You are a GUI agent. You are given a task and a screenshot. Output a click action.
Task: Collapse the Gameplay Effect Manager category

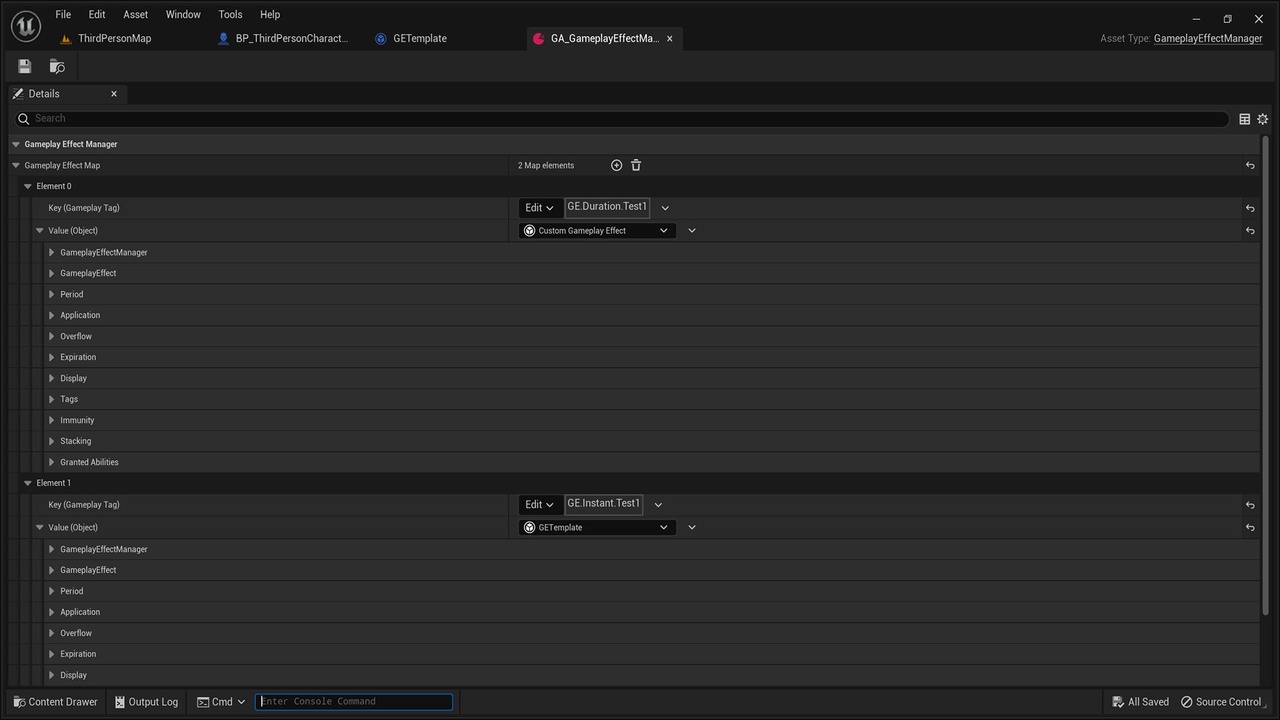point(16,144)
